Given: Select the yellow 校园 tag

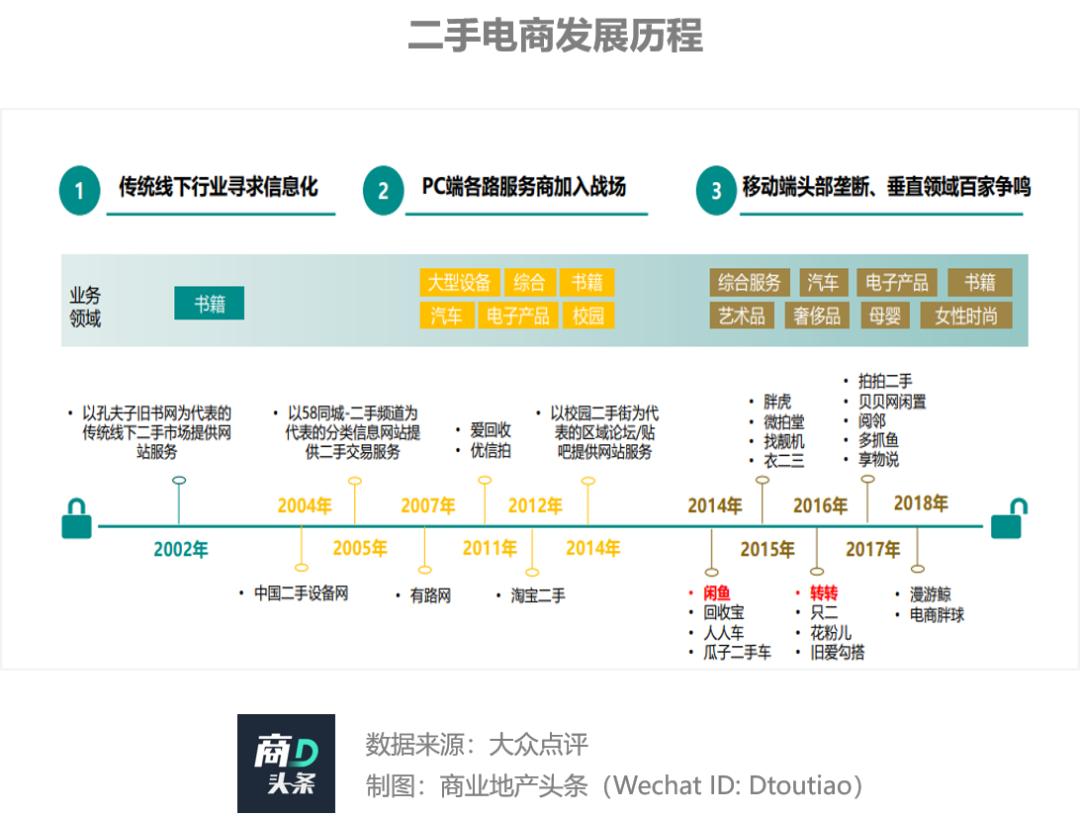Looking at the screenshot, I should click(588, 315).
